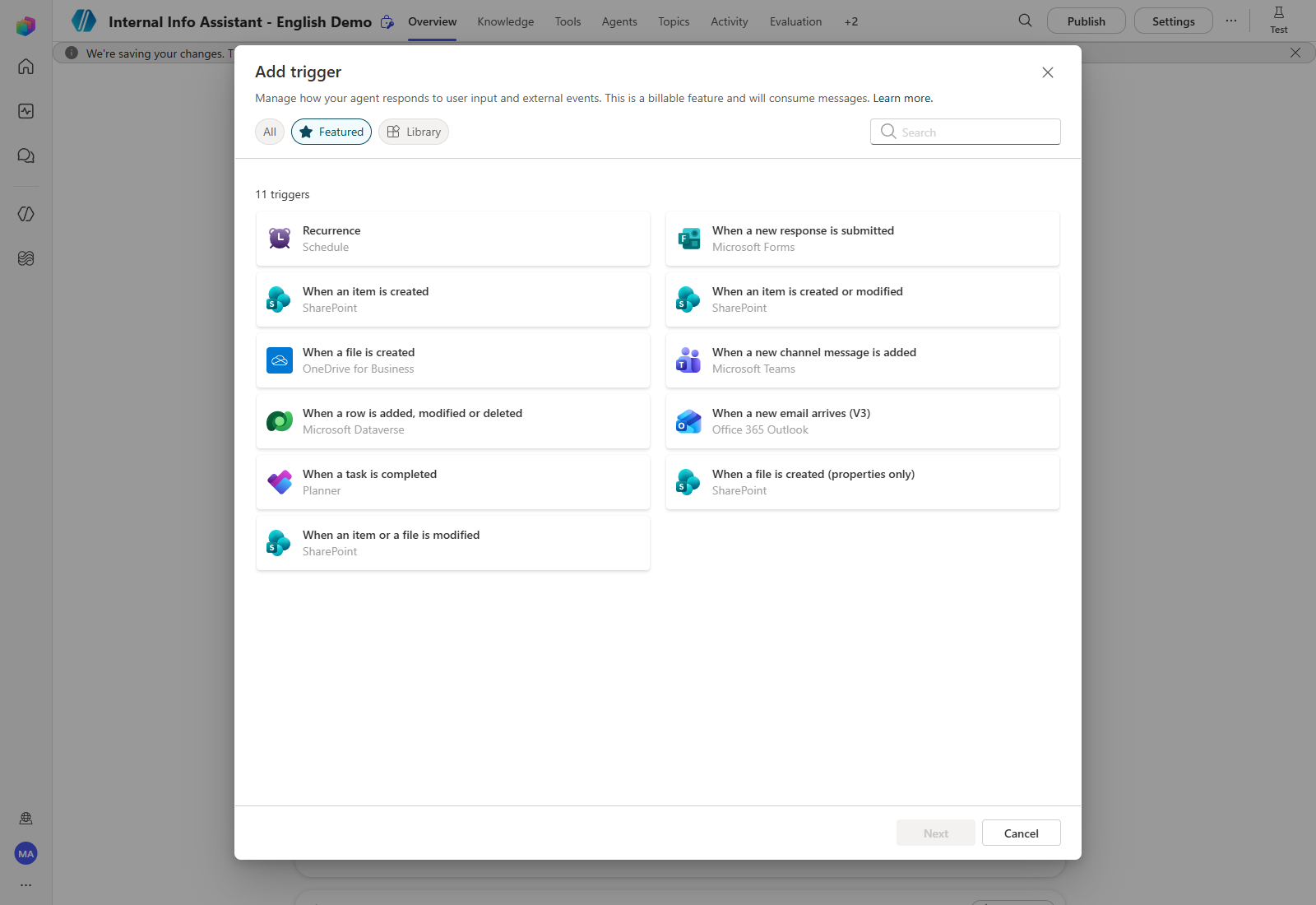
Task: Choose Outlook 'When a new email arrives (V3)'
Action: 863,421
